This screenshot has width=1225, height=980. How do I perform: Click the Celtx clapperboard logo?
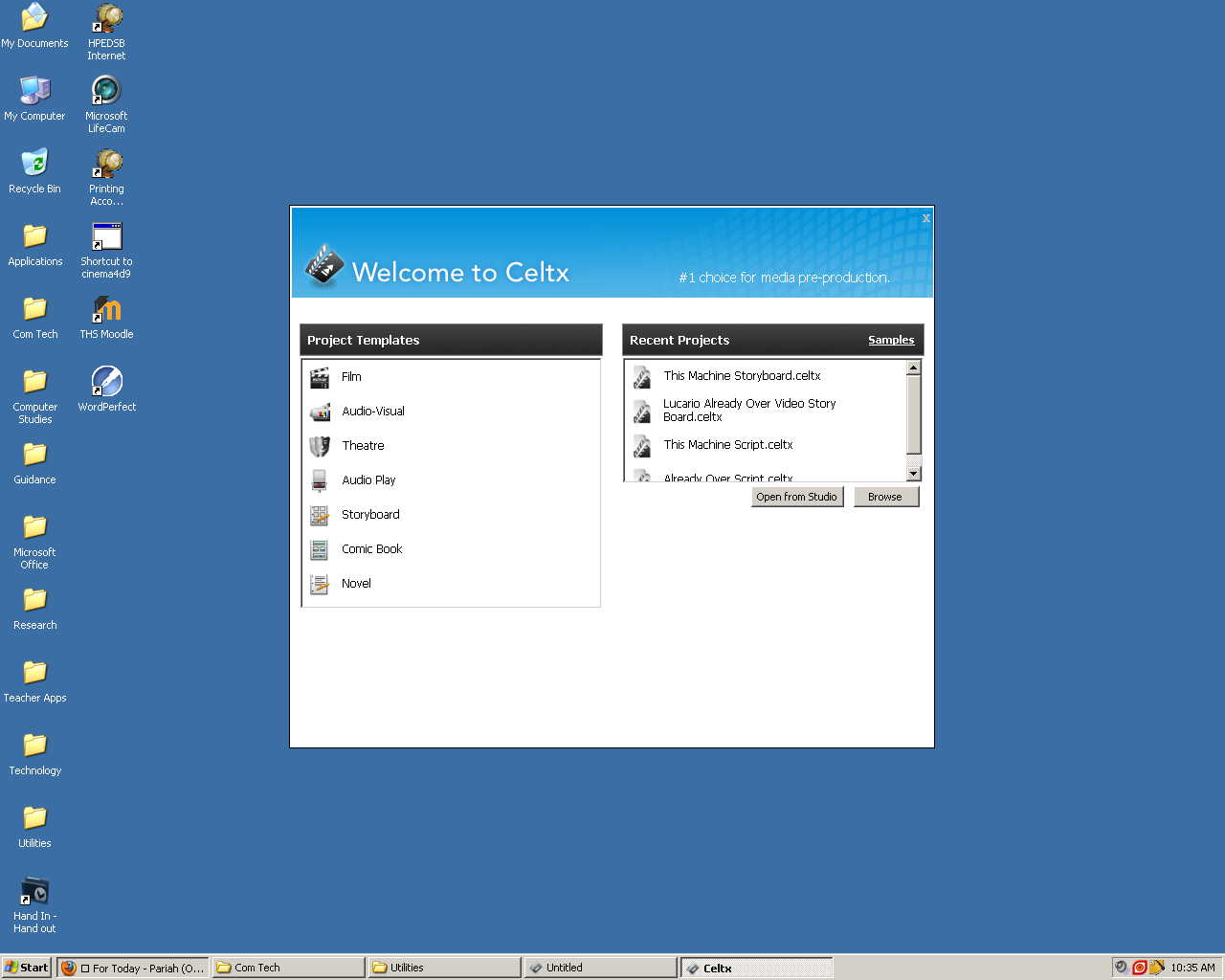click(324, 265)
